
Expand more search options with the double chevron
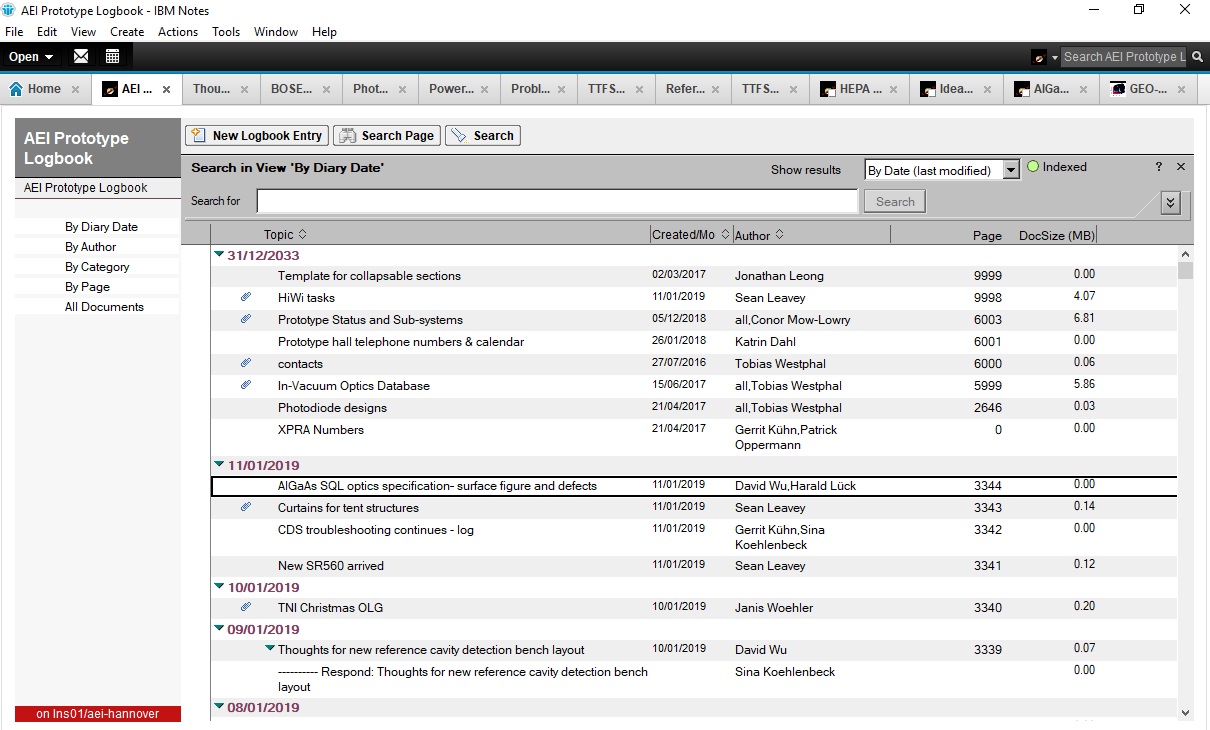pos(1170,203)
